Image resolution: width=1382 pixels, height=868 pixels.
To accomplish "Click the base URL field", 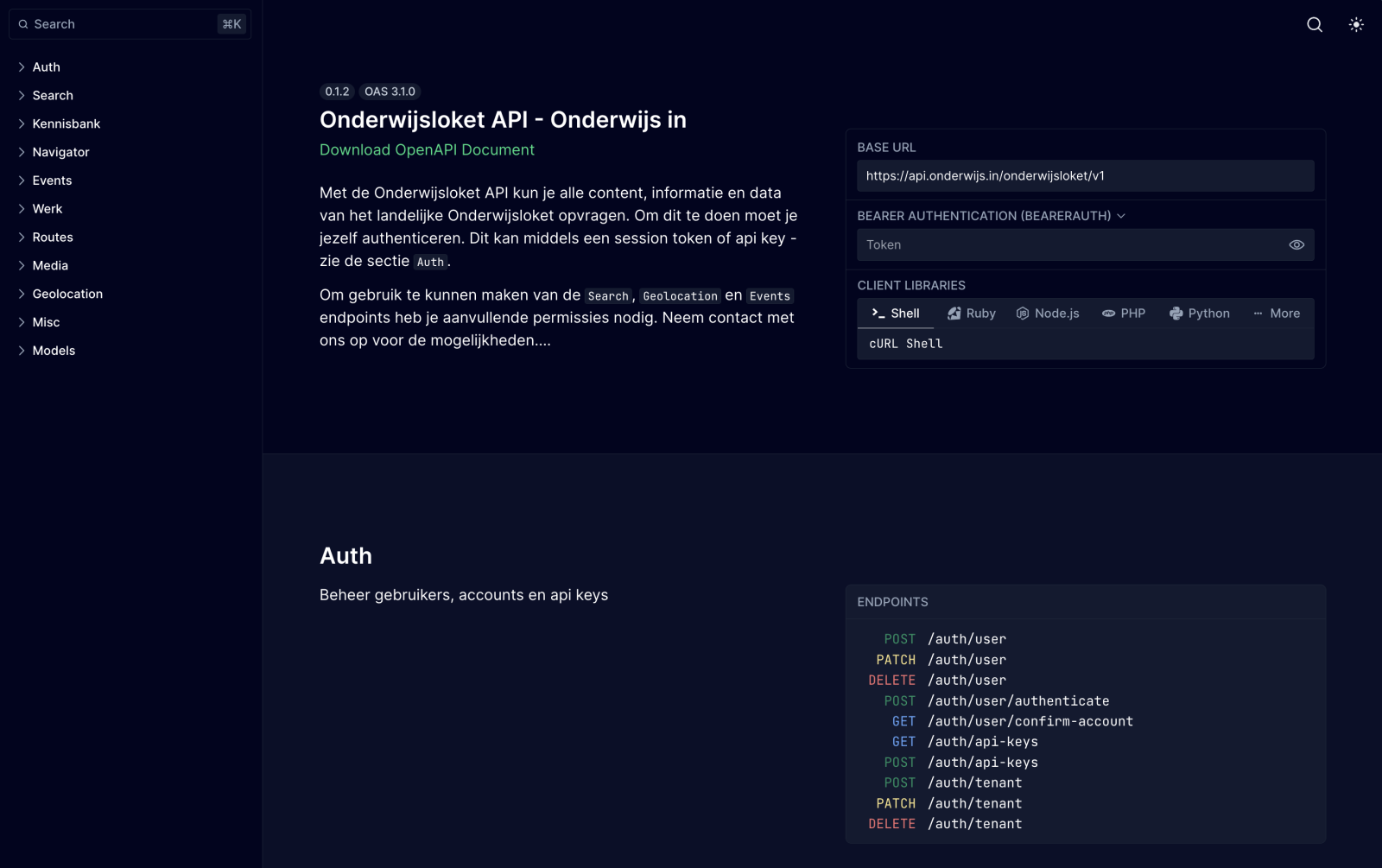I will tap(1086, 176).
